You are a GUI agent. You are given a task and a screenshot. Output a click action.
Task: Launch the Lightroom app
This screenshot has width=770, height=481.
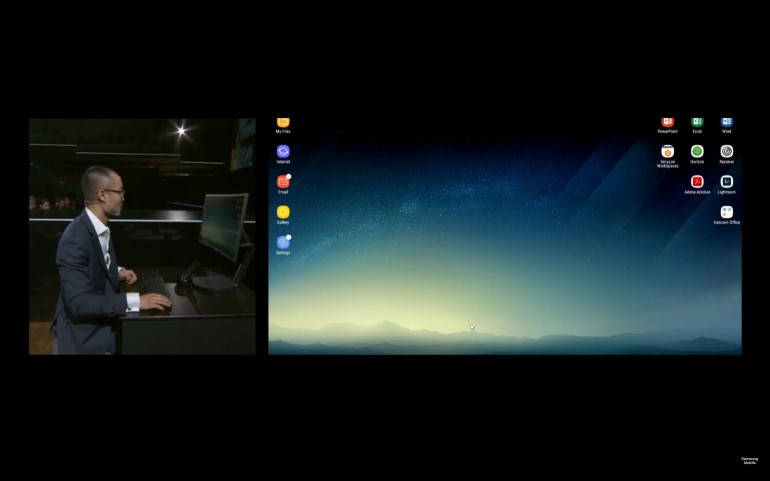(727, 182)
